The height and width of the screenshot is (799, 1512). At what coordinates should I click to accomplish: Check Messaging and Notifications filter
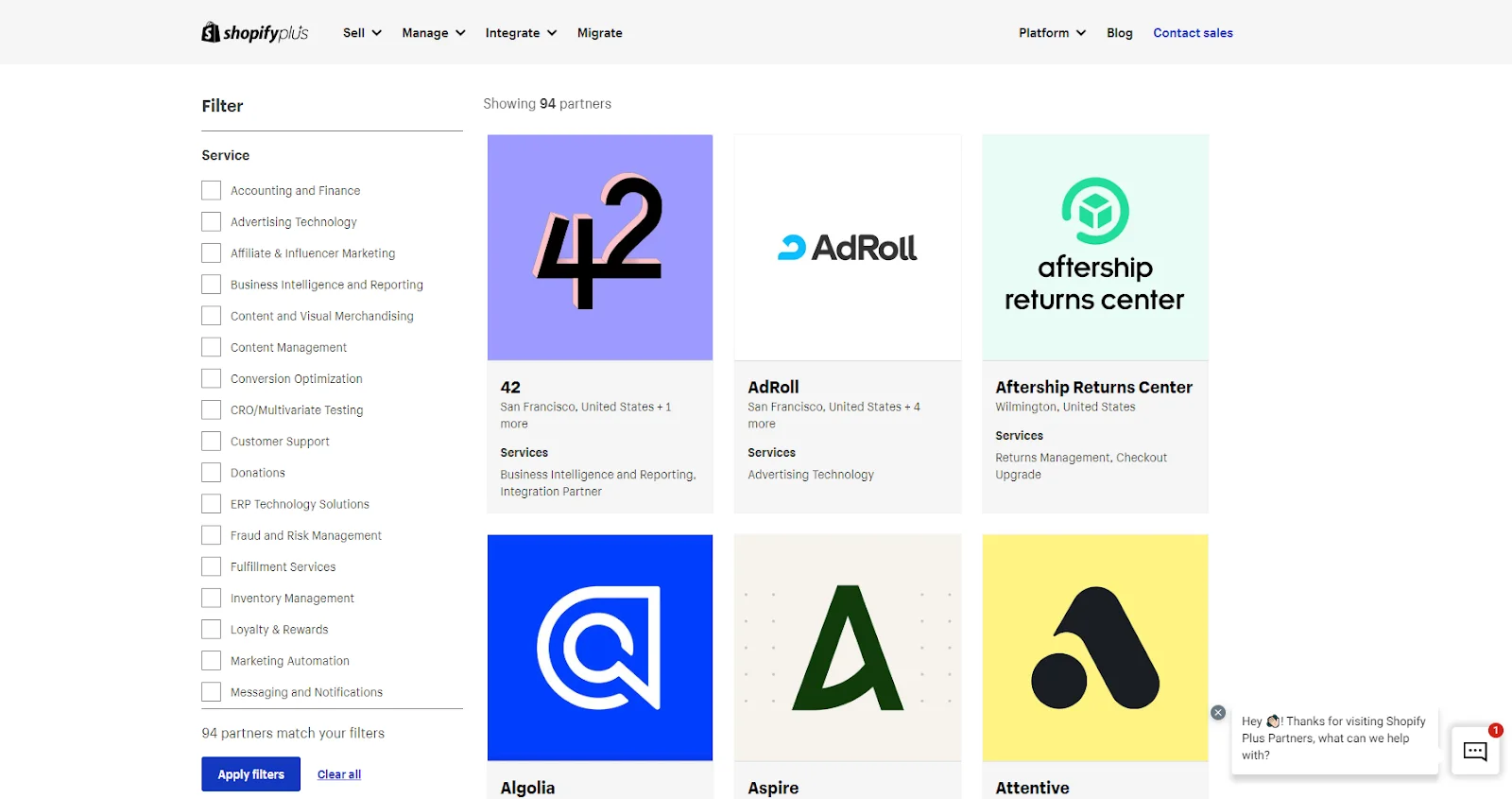211,692
